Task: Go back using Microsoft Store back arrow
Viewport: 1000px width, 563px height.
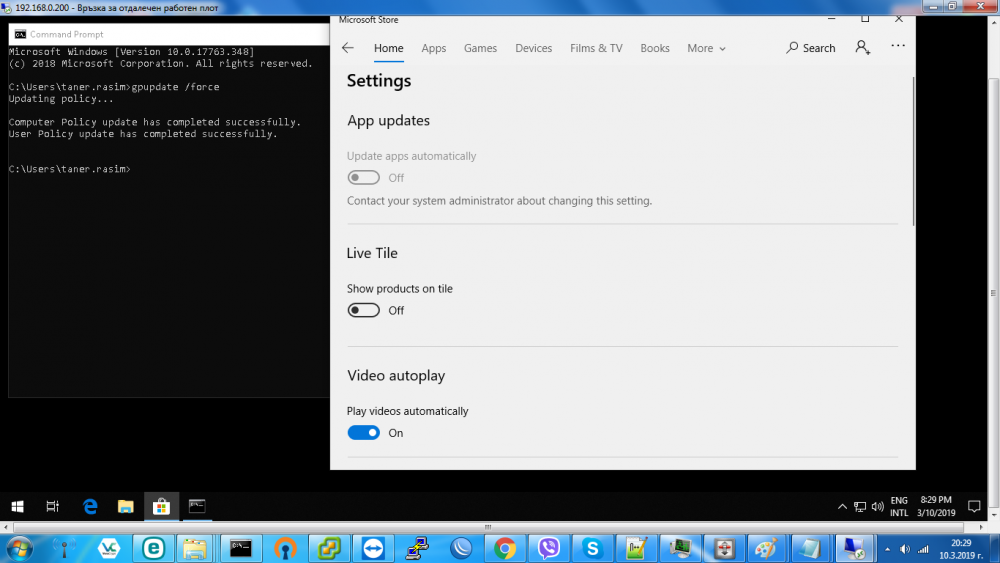Action: (x=348, y=48)
